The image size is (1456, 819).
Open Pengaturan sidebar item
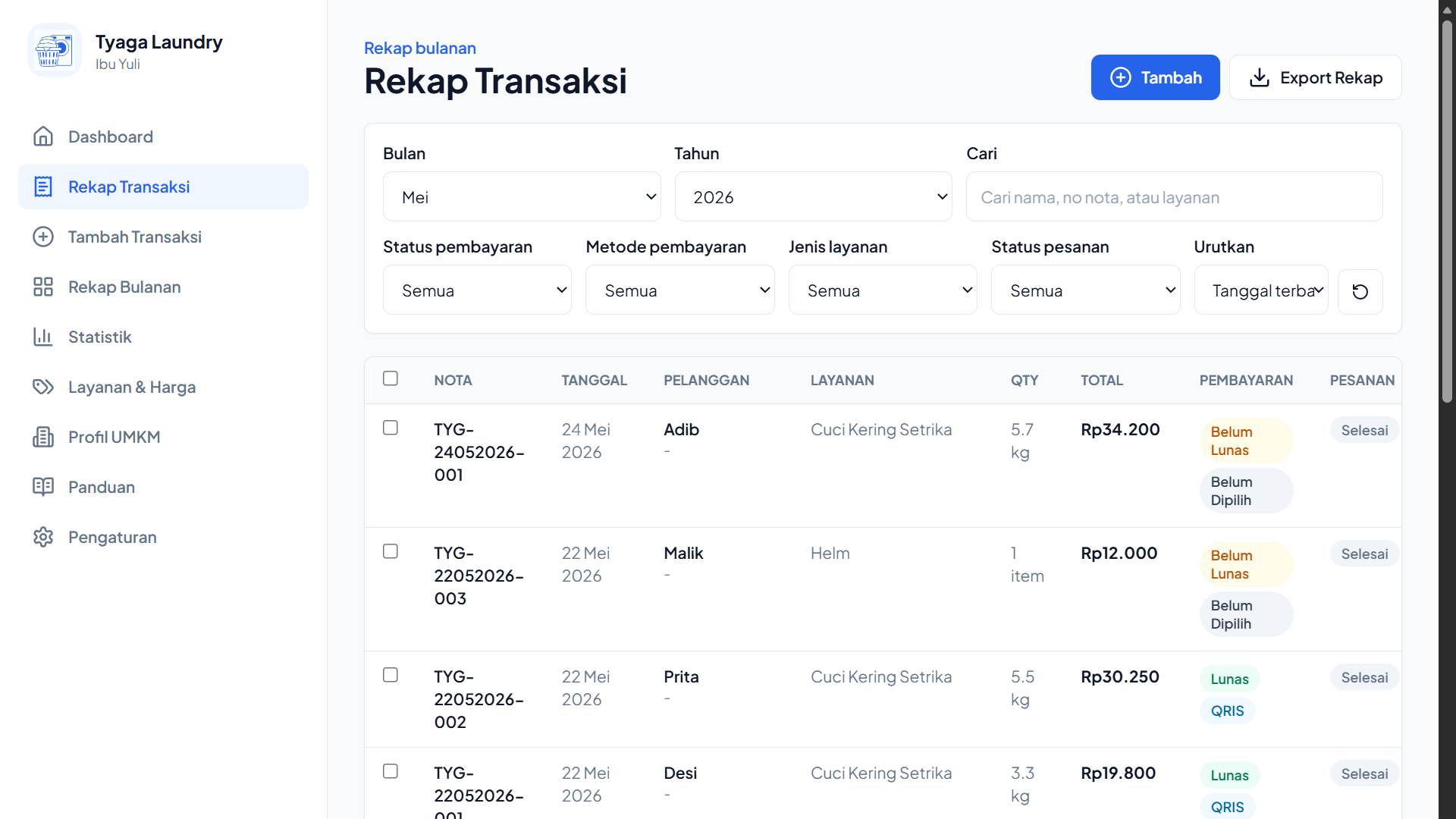pyautogui.click(x=163, y=537)
